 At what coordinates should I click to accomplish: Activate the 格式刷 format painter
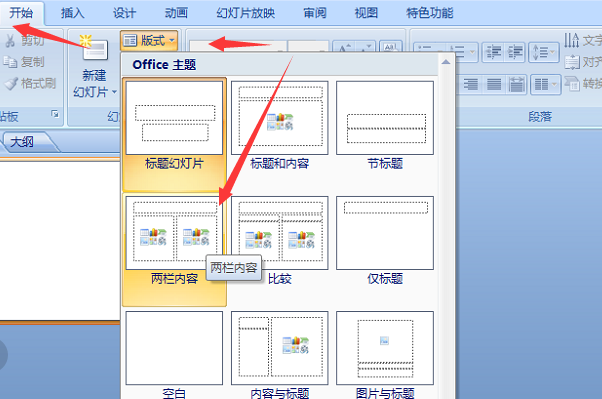(x=30, y=83)
